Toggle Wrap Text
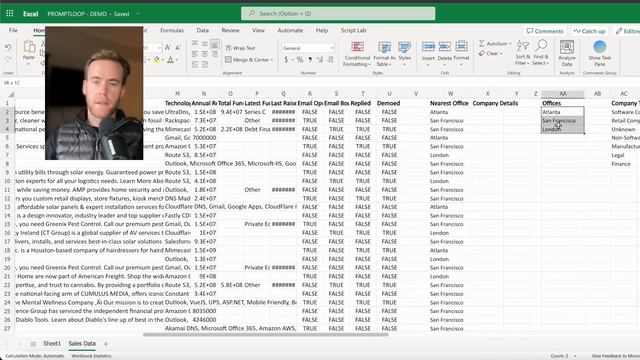This screenshot has width=640, height=360. click(240, 48)
